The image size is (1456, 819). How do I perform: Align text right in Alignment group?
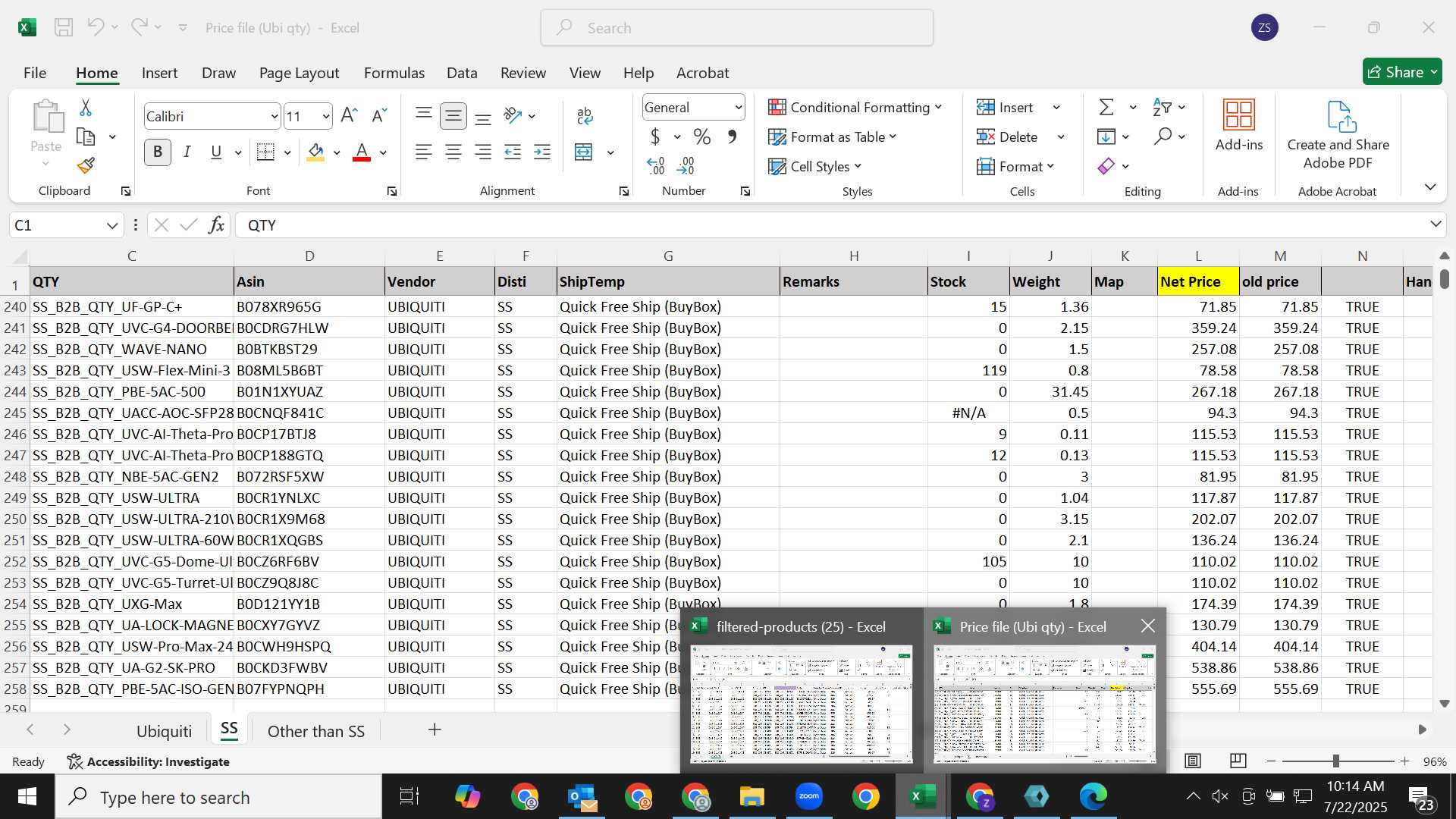coord(483,152)
